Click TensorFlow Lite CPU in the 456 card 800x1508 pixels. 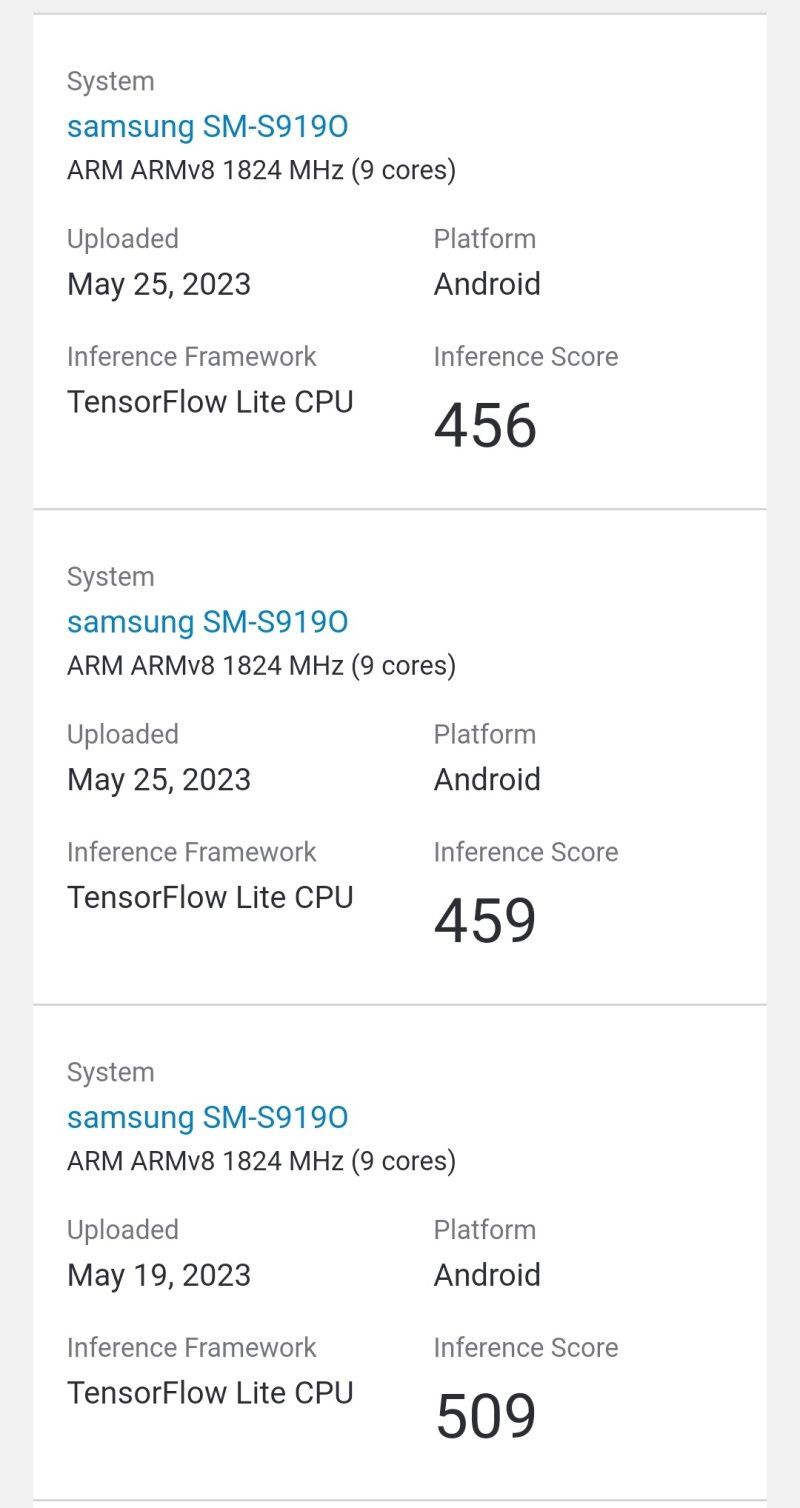(x=210, y=402)
